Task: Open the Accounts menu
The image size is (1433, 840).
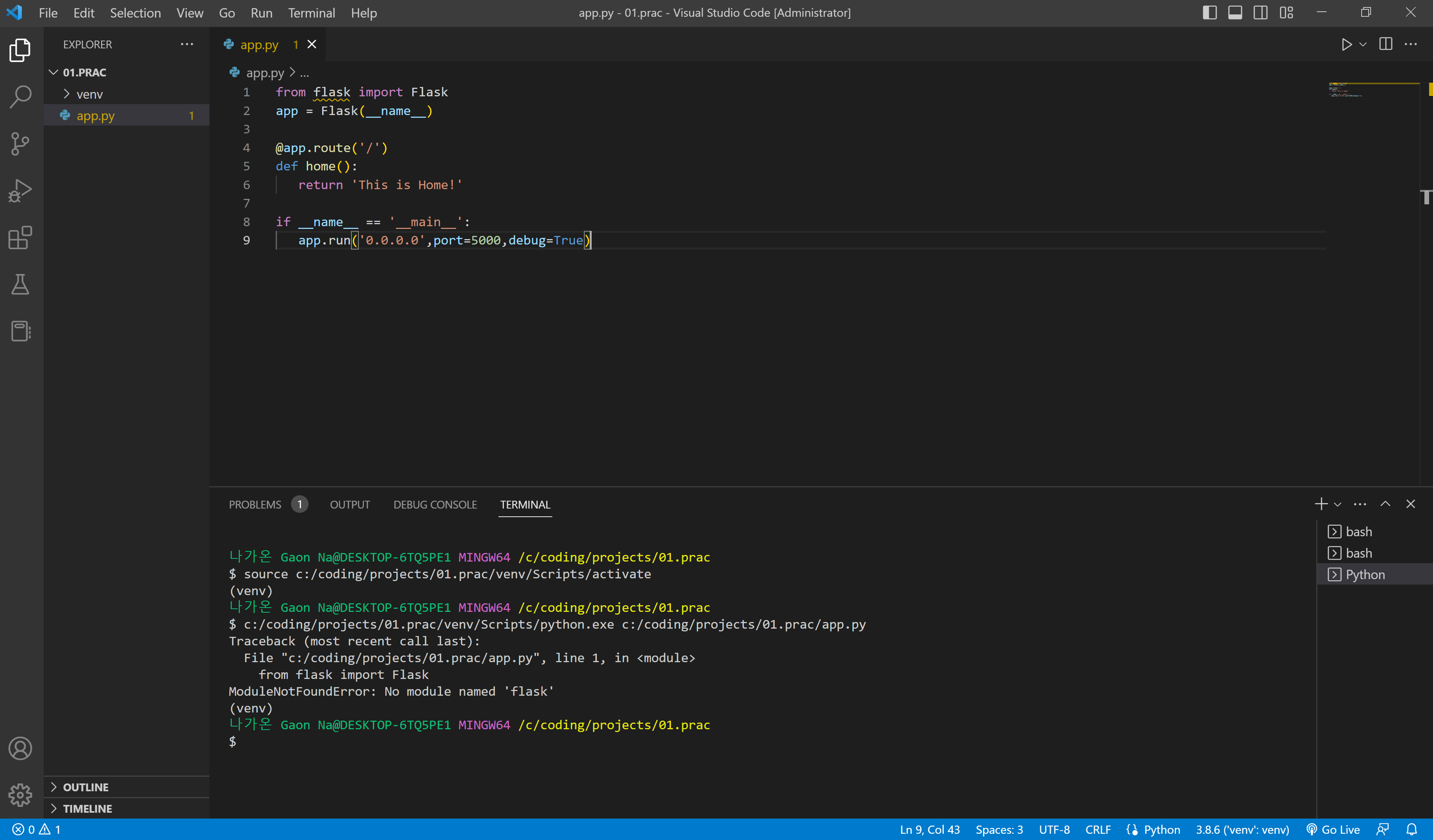Action: (20, 748)
